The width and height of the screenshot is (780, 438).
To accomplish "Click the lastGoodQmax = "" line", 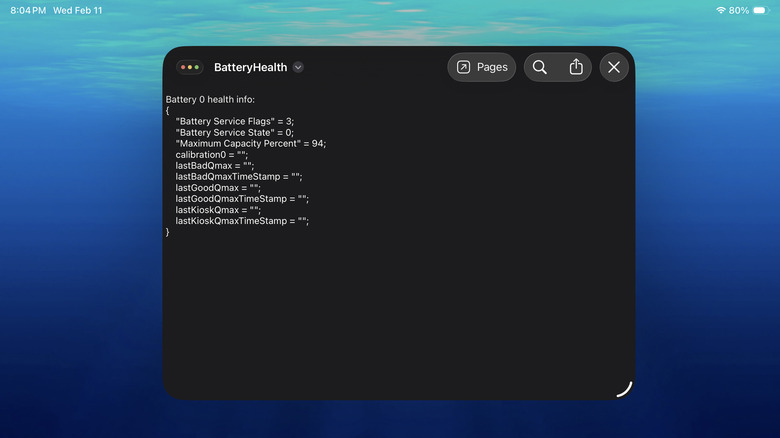I will [x=217, y=188].
